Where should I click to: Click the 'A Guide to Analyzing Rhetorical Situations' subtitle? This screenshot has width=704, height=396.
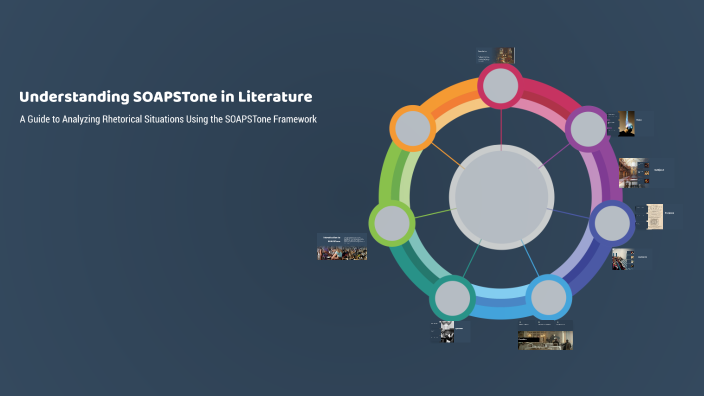click(168, 119)
